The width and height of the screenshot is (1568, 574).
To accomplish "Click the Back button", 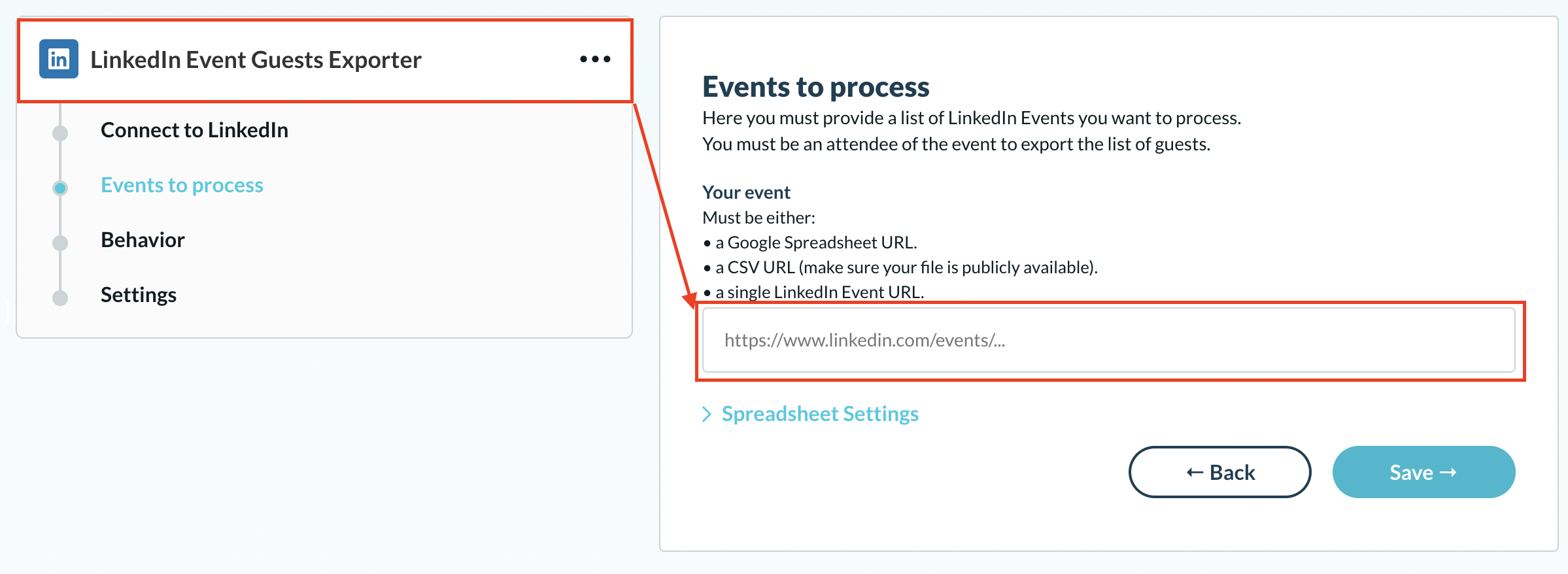I will 1219,472.
